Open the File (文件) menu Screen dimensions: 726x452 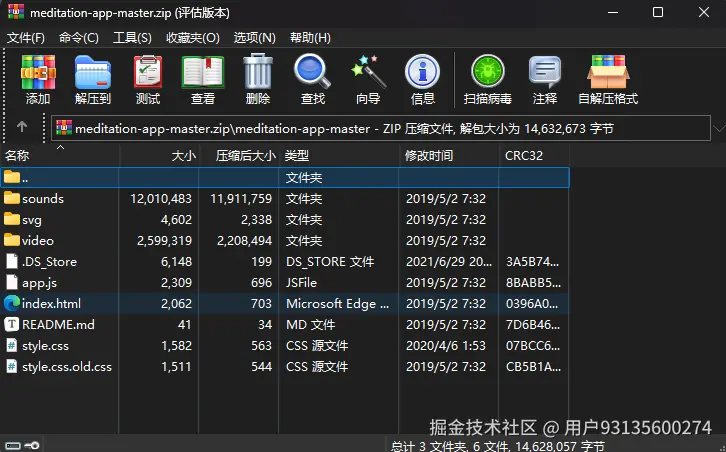25,38
